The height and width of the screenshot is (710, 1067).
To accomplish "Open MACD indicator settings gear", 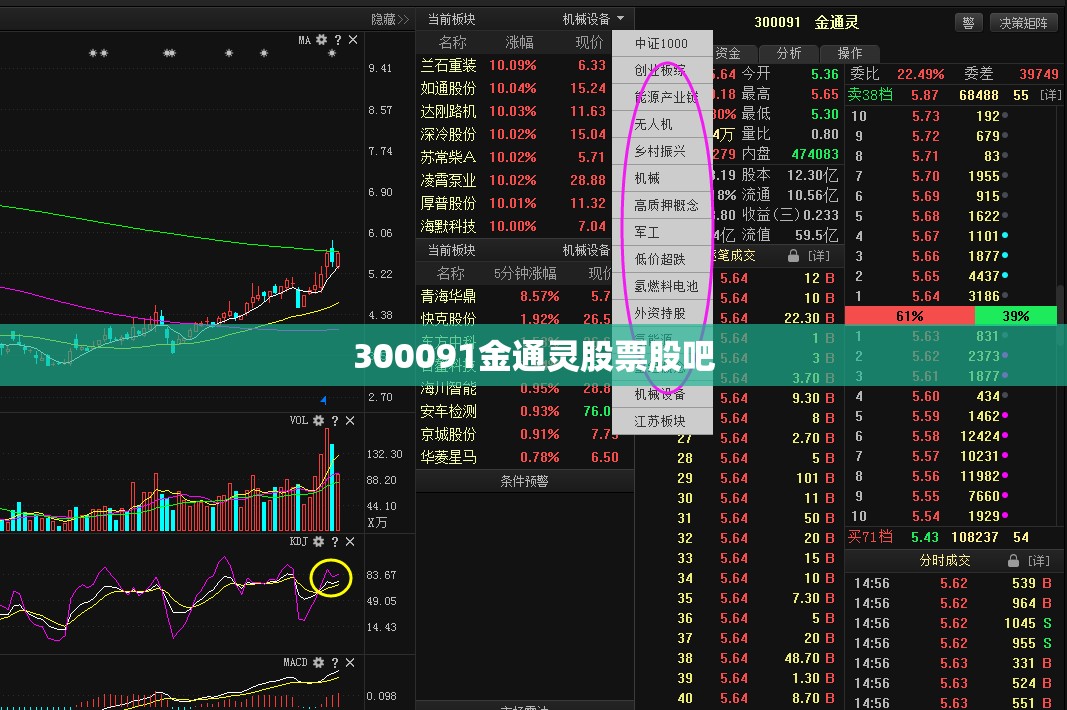I will 318,662.
